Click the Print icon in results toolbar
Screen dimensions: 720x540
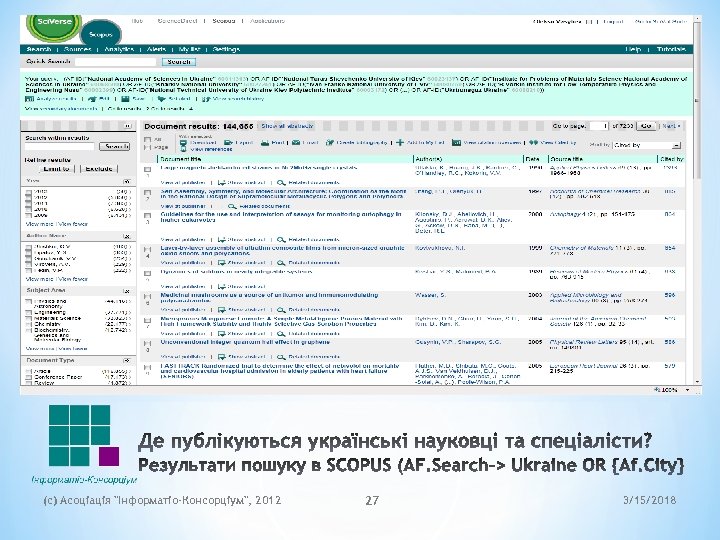coord(265,143)
